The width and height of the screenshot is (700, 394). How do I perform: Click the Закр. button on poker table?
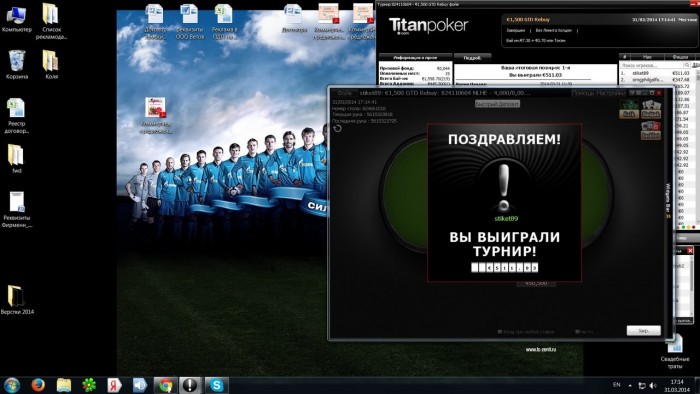point(643,330)
